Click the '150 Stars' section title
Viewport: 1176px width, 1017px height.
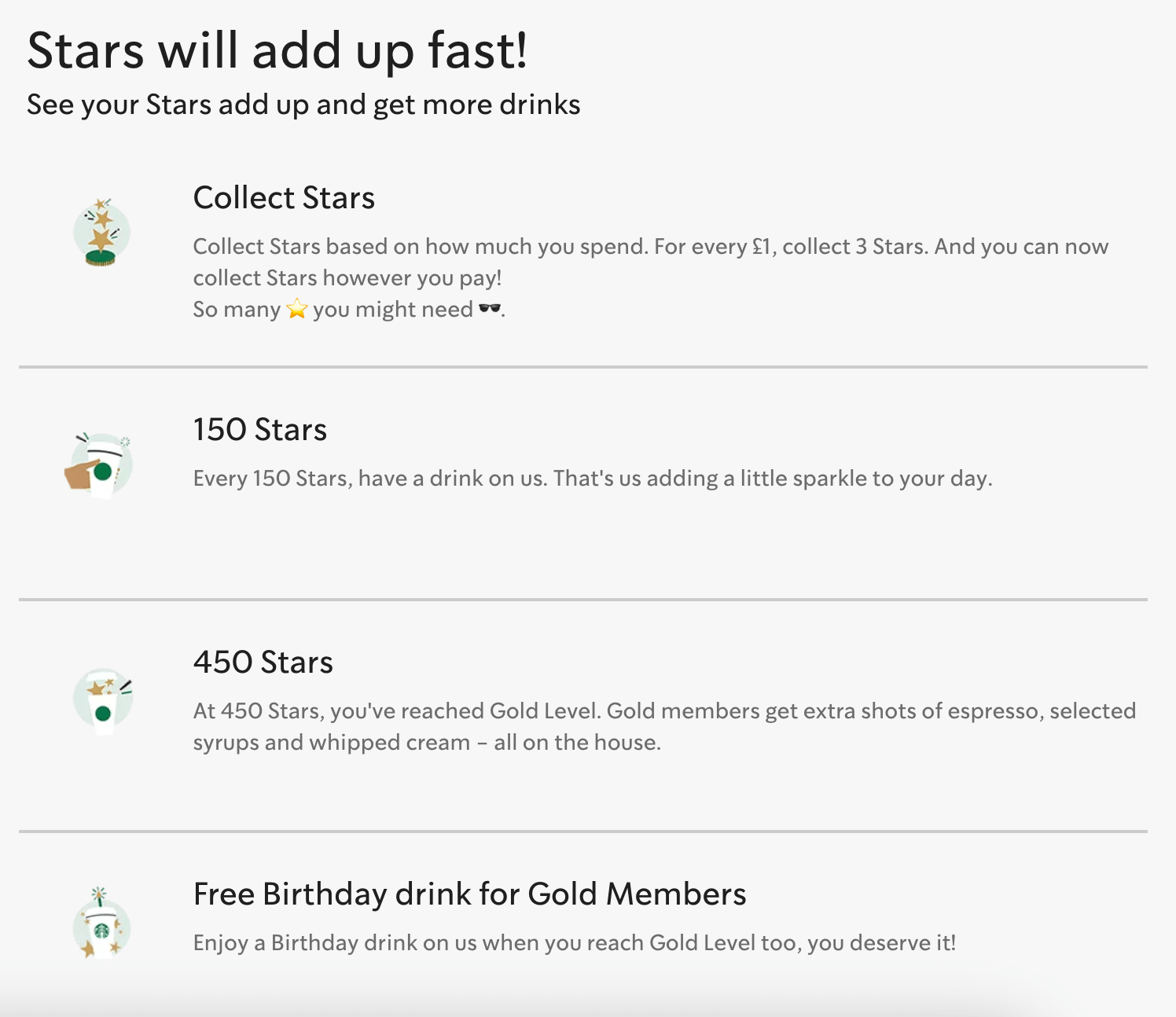(x=259, y=429)
